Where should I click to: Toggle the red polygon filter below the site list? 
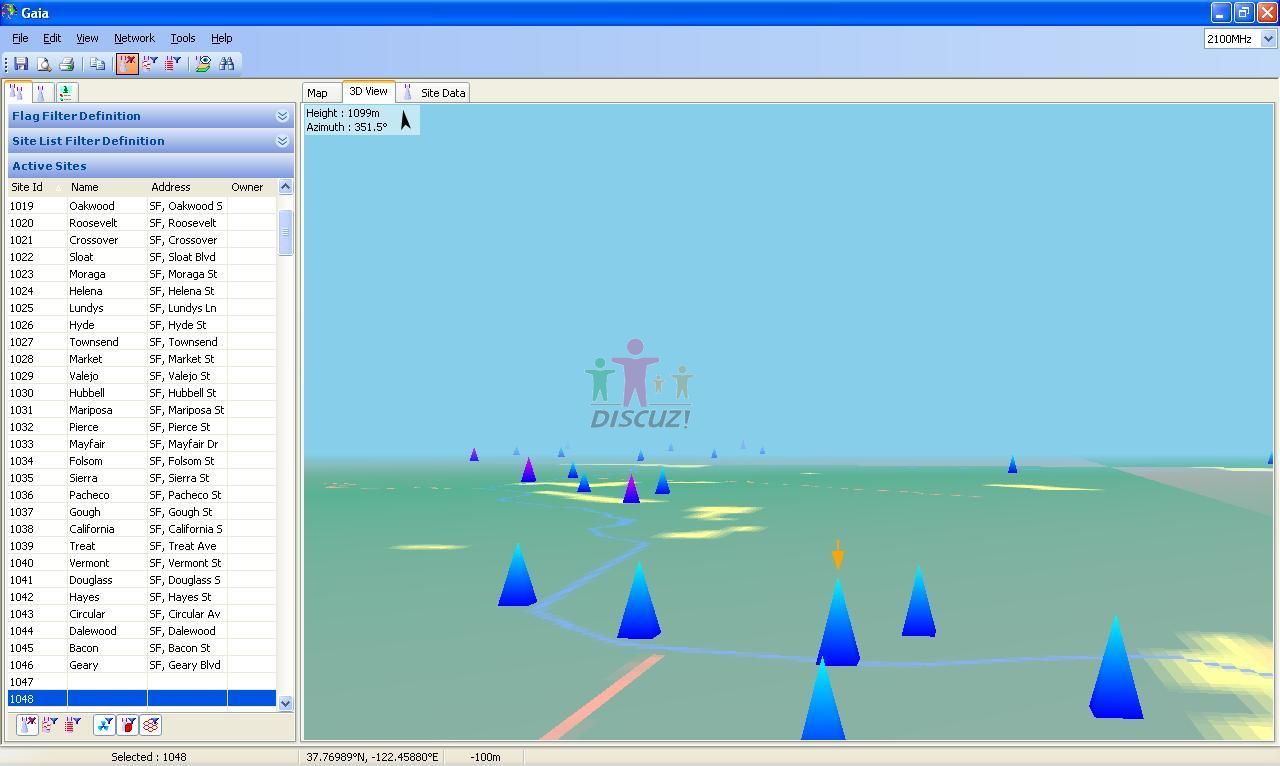[x=128, y=725]
